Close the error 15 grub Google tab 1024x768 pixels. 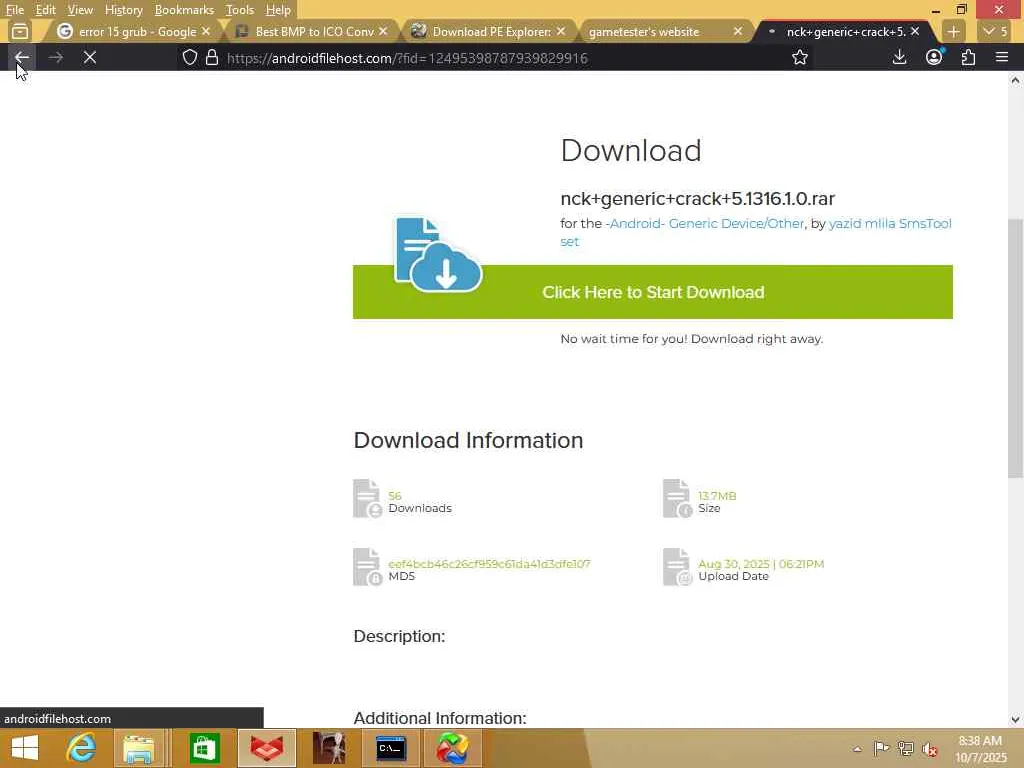click(206, 31)
